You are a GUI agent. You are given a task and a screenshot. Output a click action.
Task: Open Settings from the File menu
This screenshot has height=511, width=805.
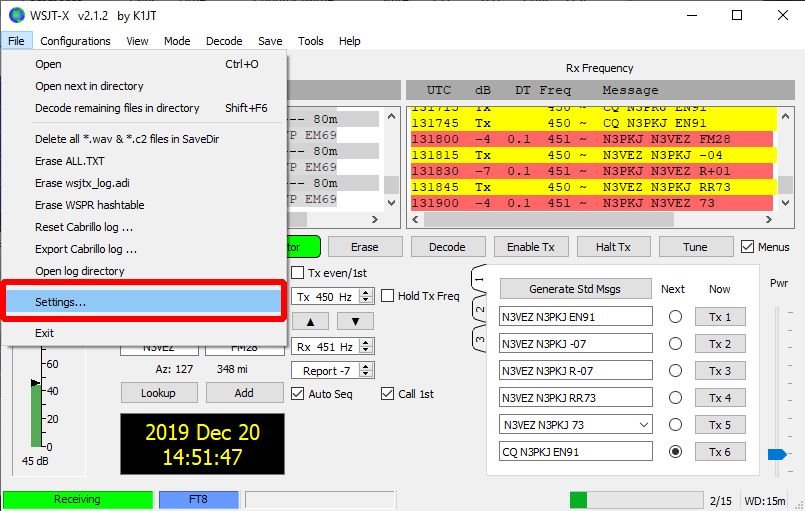tap(144, 302)
